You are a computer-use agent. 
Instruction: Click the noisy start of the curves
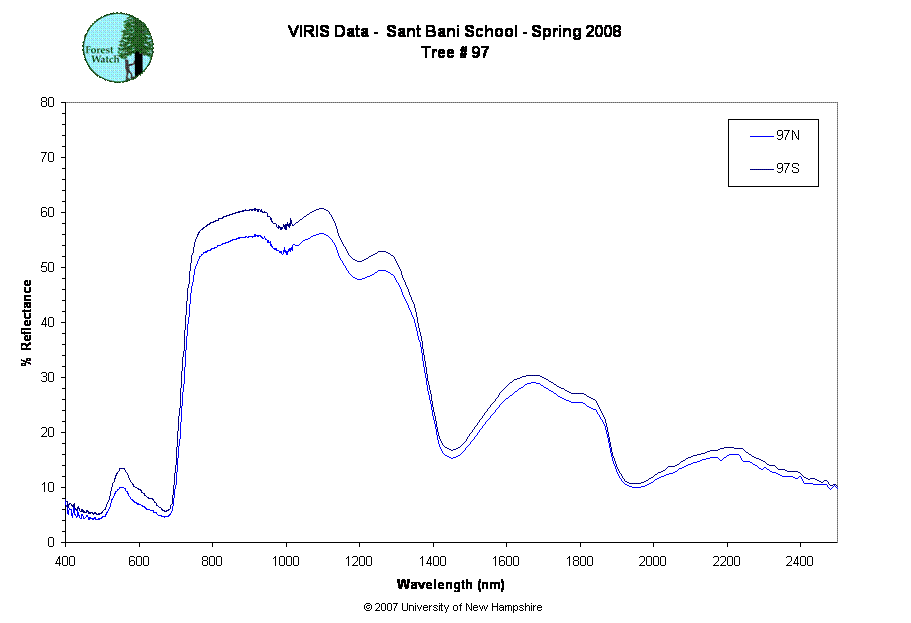pyautogui.click(x=72, y=509)
